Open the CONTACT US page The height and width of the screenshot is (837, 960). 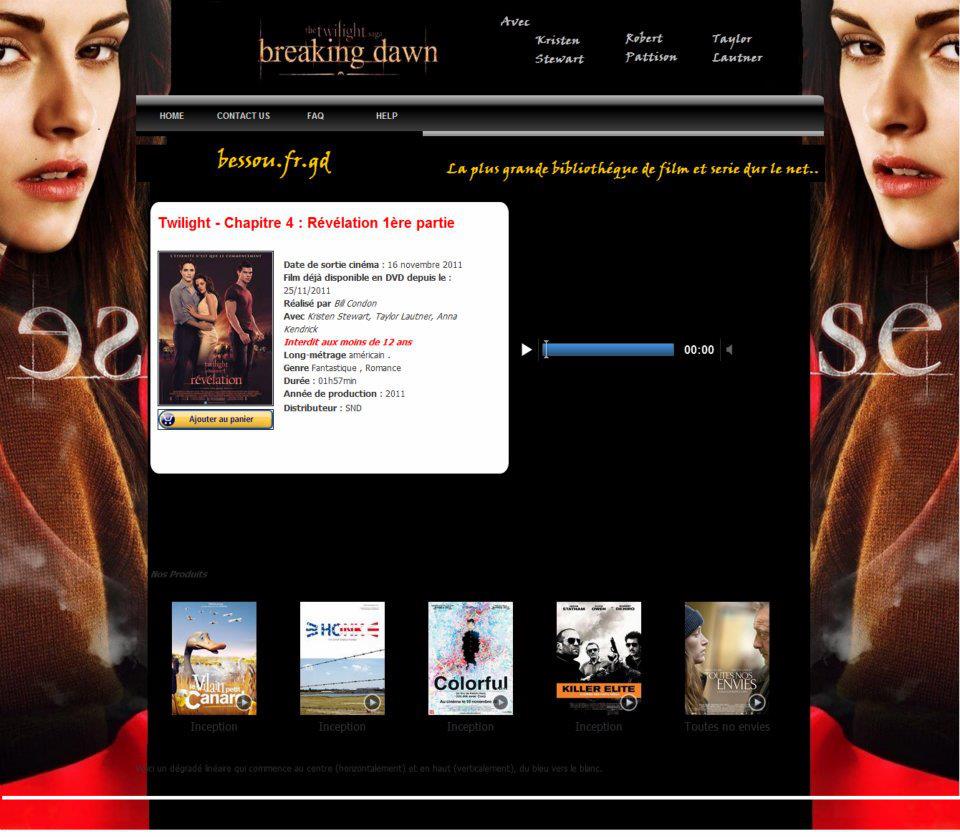[243, 116]
